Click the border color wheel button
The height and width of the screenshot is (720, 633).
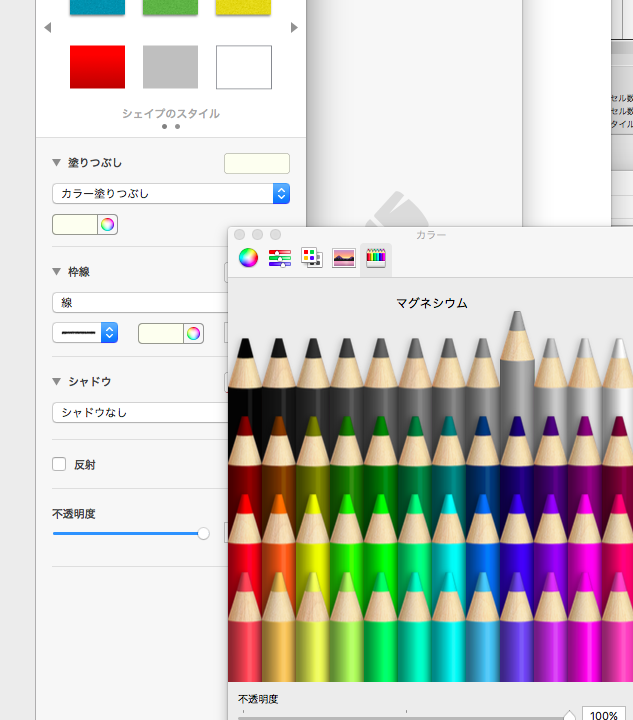193,333
